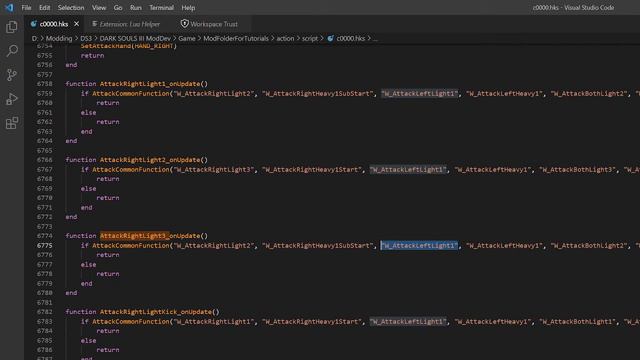This screenshot has width=640, height=360.
Task: Open the File menu
Action: tap(26, 8)
